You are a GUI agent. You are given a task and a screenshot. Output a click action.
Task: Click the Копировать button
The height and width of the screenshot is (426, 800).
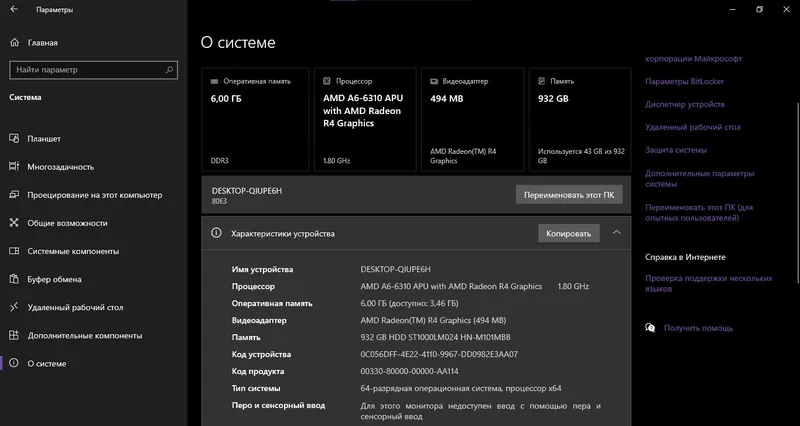(568, 233)
